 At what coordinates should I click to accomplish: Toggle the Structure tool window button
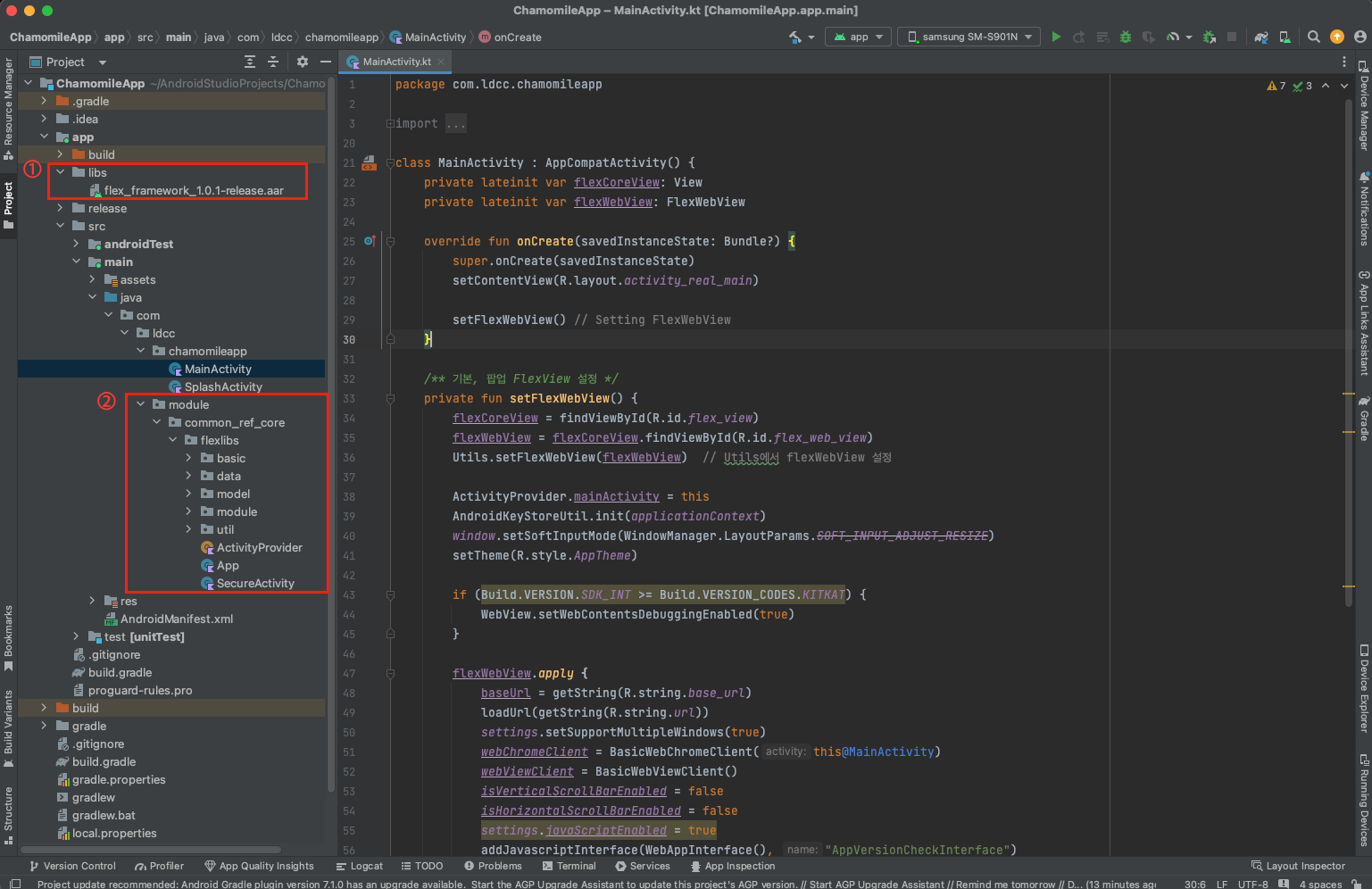[x=8, y=814]
